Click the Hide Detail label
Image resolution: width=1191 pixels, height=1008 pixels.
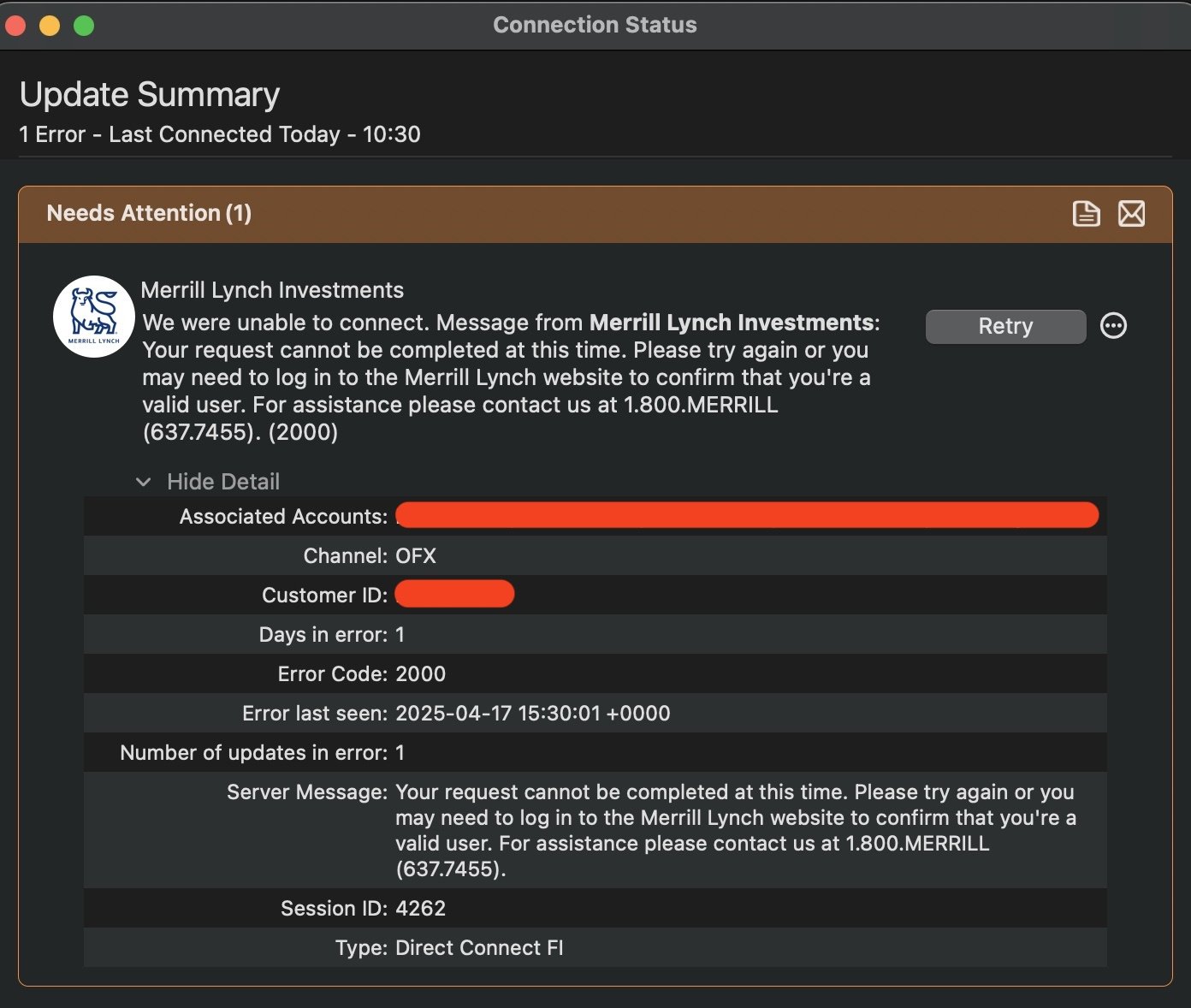tap(223, 482)
